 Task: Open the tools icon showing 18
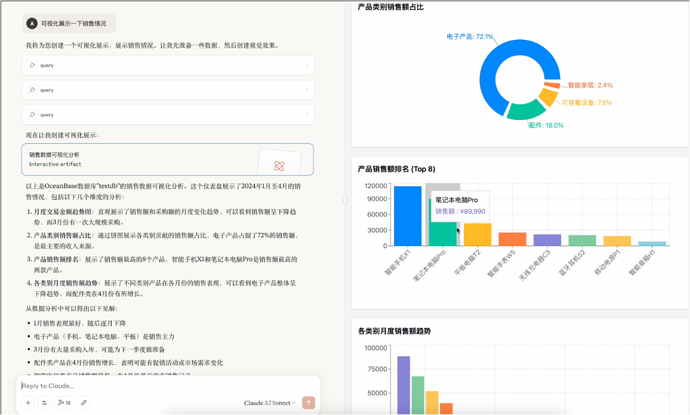pyautogui.click(x=64, y=403)
